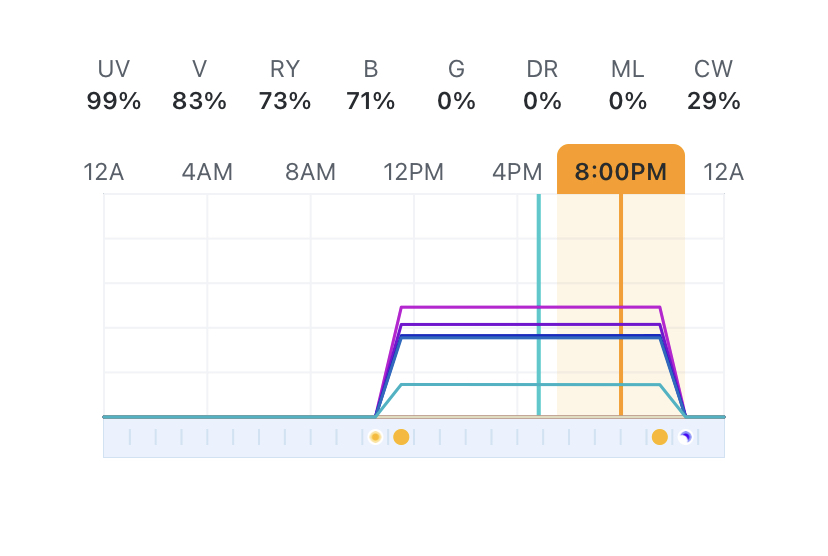The height and width of the screenshot is (556, 828).
Task: Select the RY channel at 73%
Action: click(x=285, y=85)
